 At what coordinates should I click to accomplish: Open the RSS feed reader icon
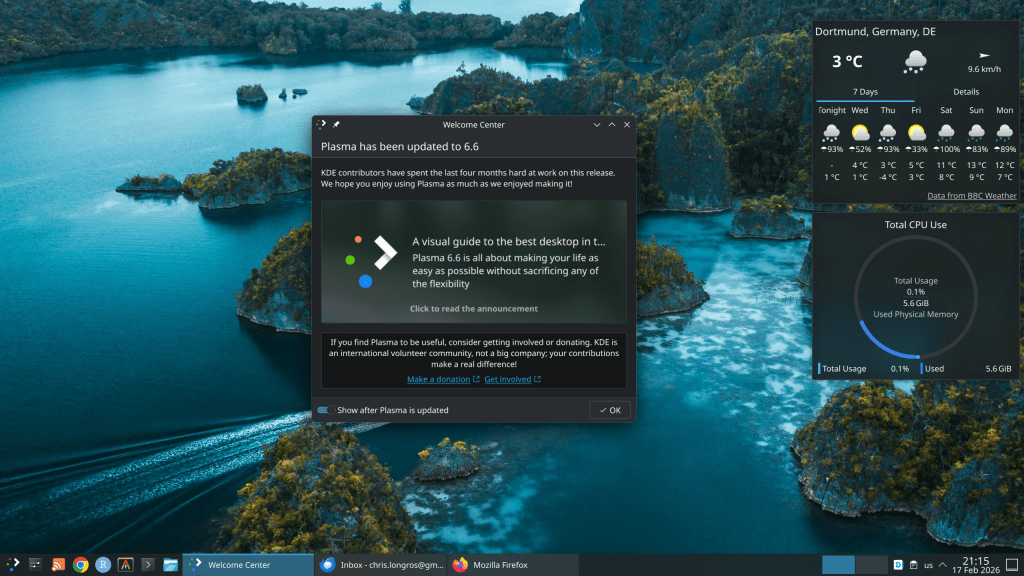point(58,564)
